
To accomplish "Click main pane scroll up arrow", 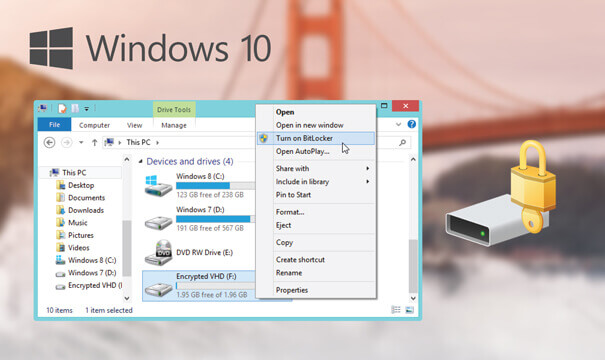I will tap(413, 159).
